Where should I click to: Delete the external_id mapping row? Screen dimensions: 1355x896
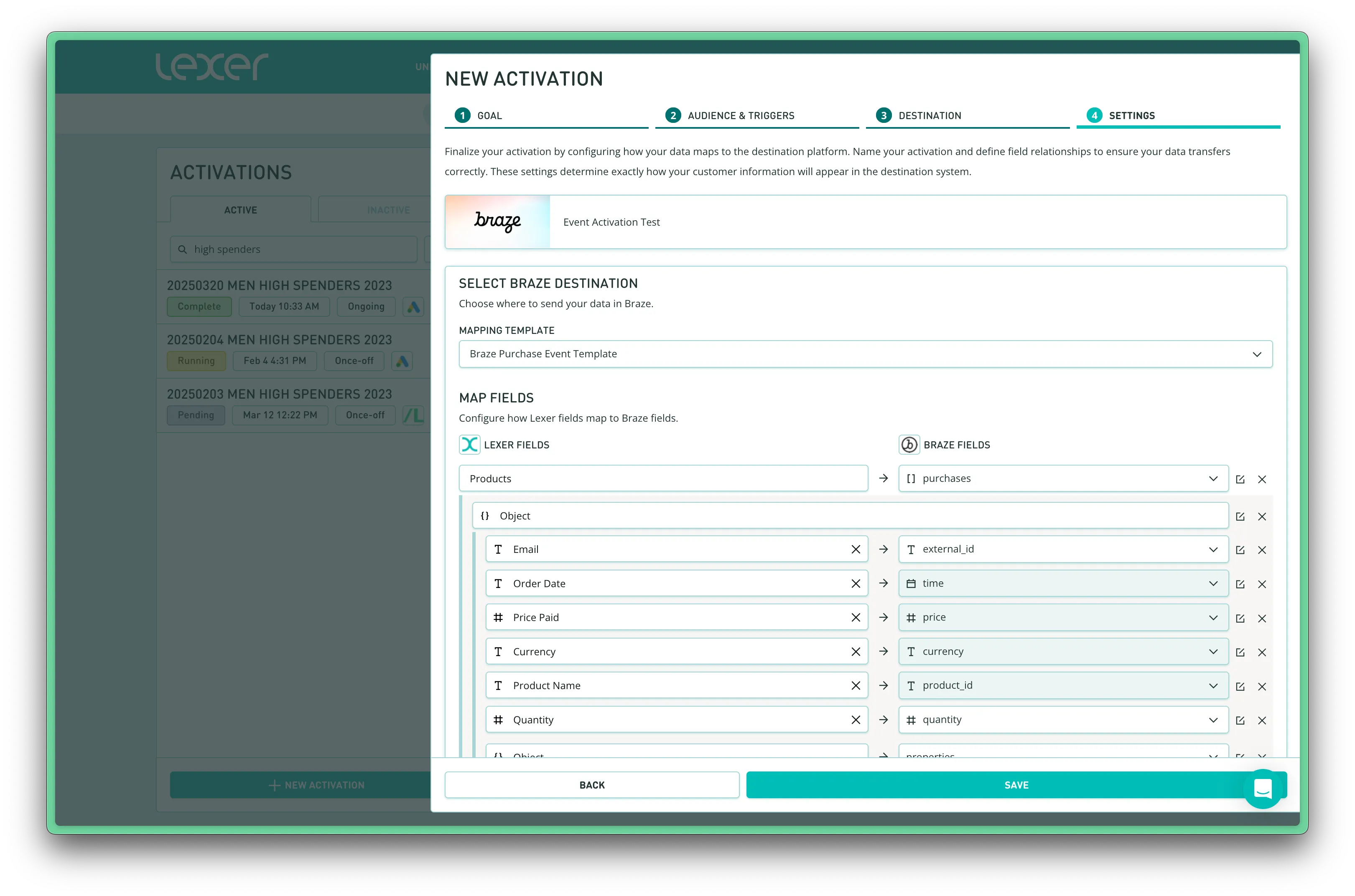[x=1262, y=550]
